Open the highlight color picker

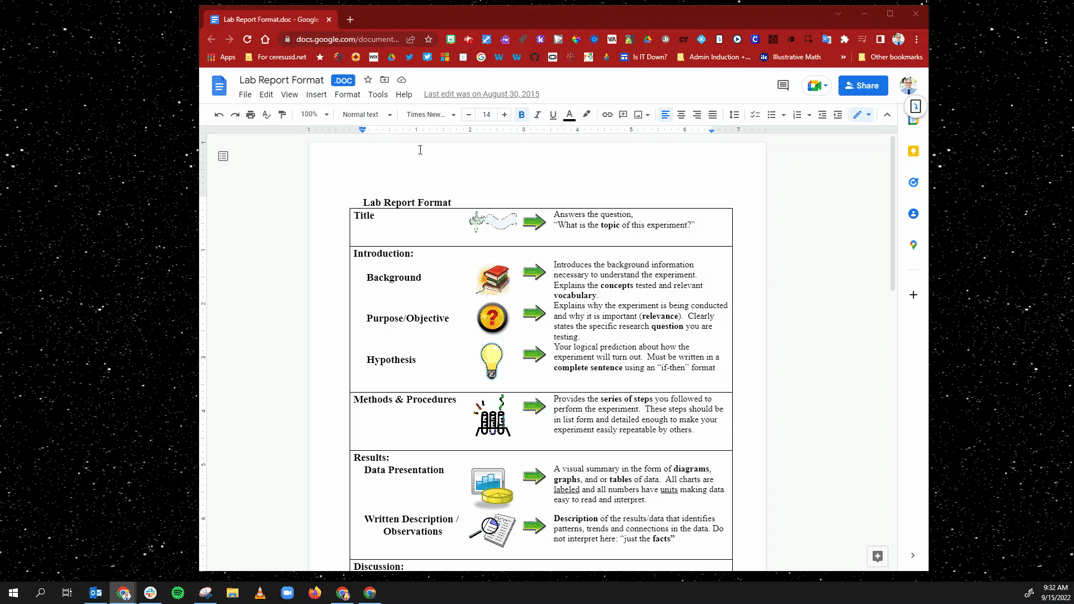point(586,114)
